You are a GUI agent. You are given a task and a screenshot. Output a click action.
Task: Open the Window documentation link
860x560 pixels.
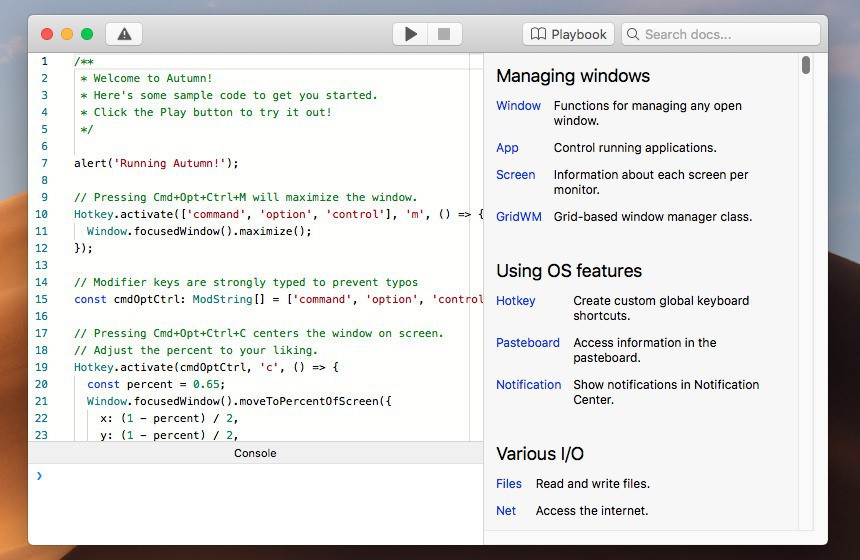[x=518, y=106]
